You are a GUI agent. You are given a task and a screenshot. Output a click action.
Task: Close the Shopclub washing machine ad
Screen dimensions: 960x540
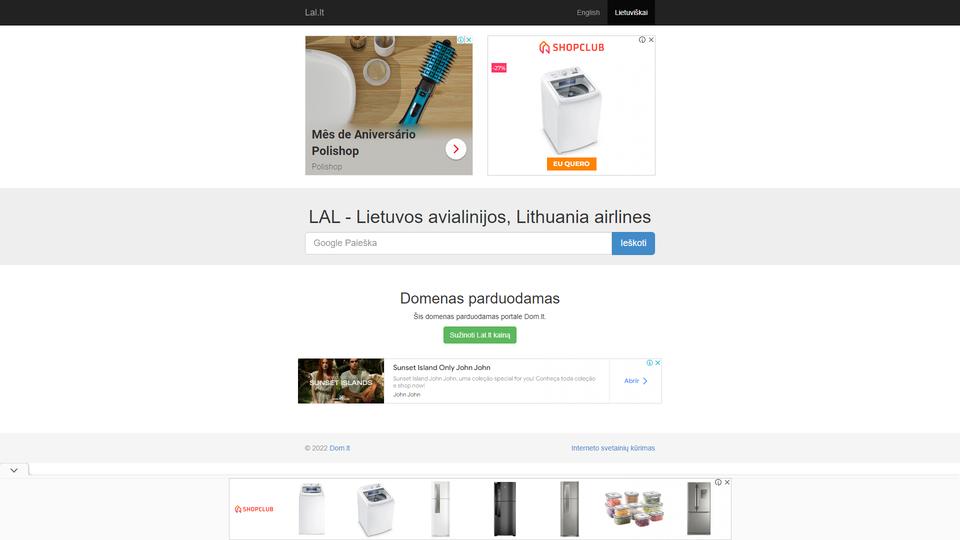[651, 40]
